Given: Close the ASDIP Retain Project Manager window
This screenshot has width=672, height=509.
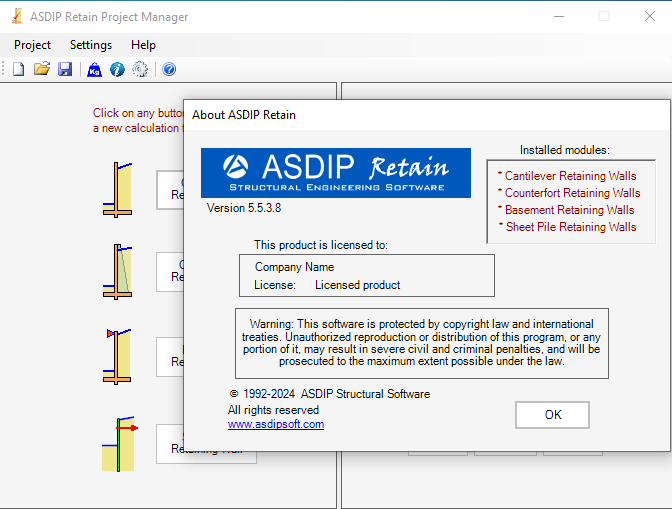Looking at the screenshot, I should pyautogui.click(x=650, y=16).
